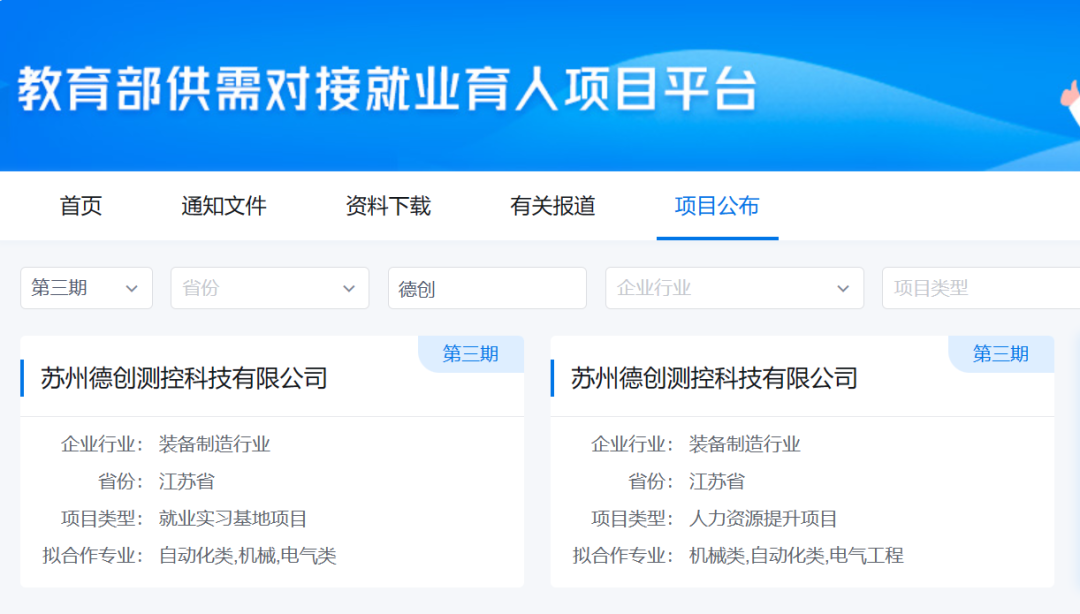Switch to the 资料下载 tab
This screenshot has width=1080, height=614.
388,206
